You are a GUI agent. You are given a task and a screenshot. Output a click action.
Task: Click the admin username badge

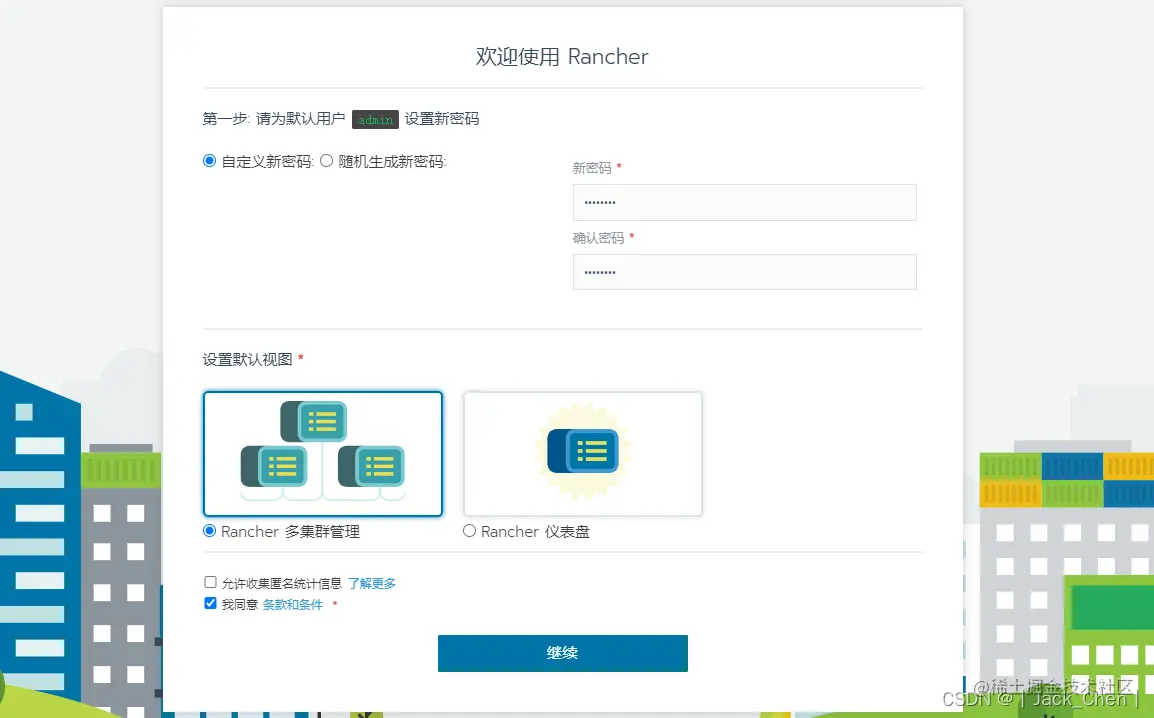point(375,119)
